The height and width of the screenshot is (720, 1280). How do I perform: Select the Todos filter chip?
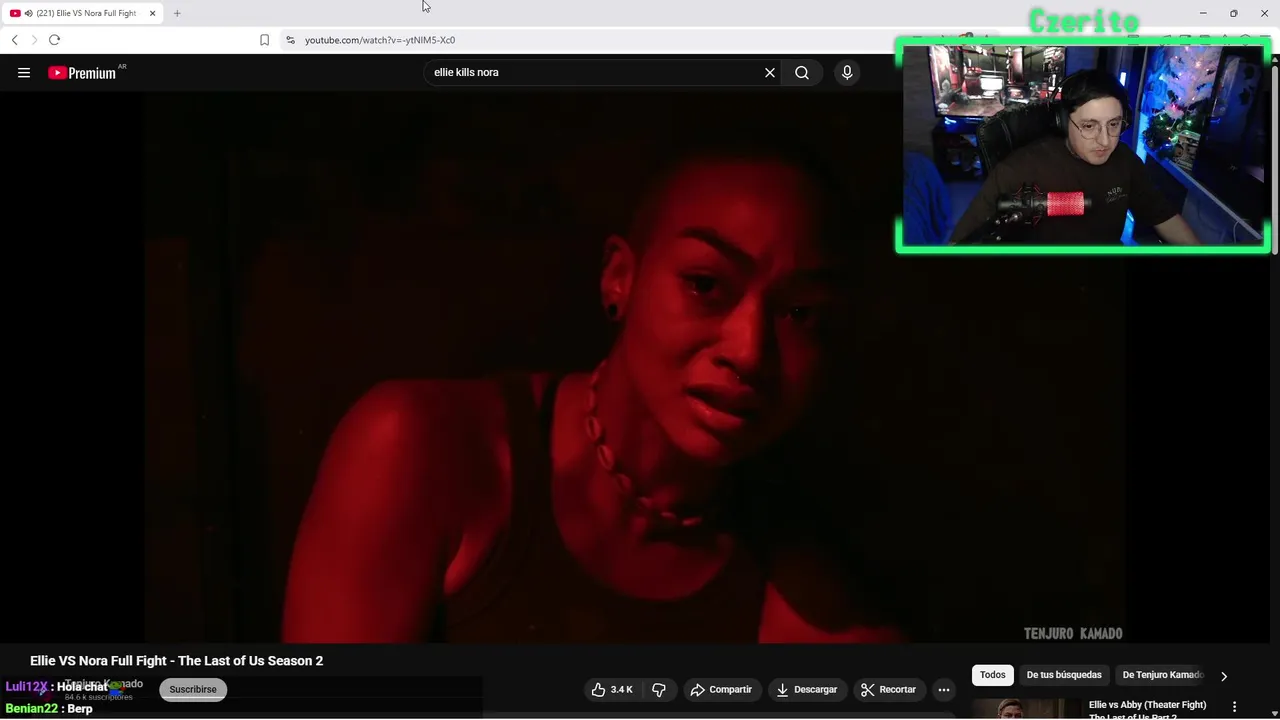[993, 675]
